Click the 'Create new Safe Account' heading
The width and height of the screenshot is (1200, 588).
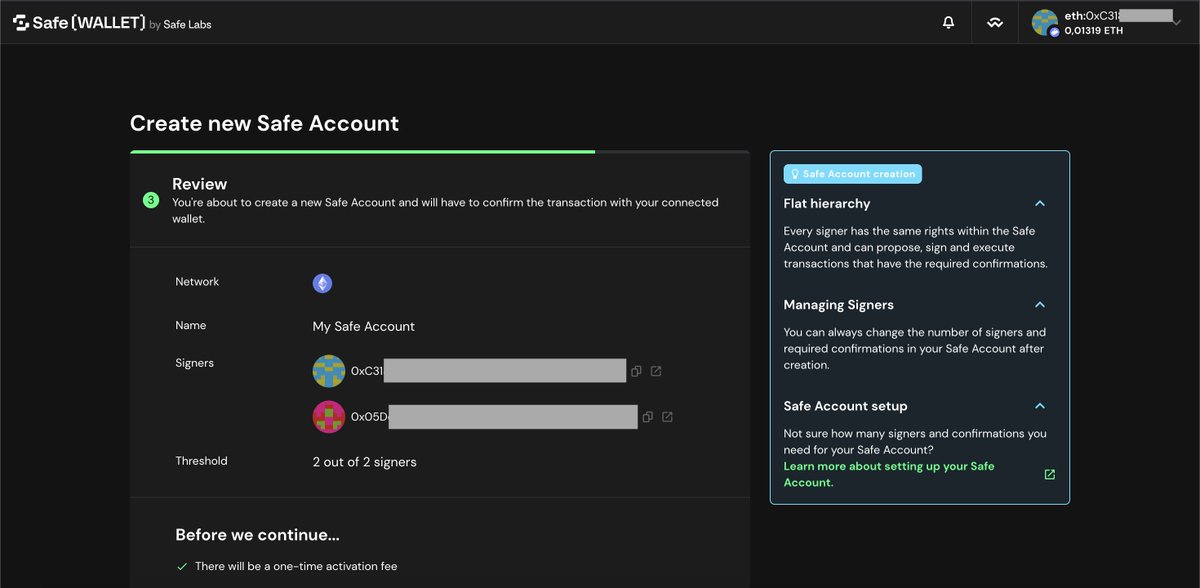[x=264, y=123]
